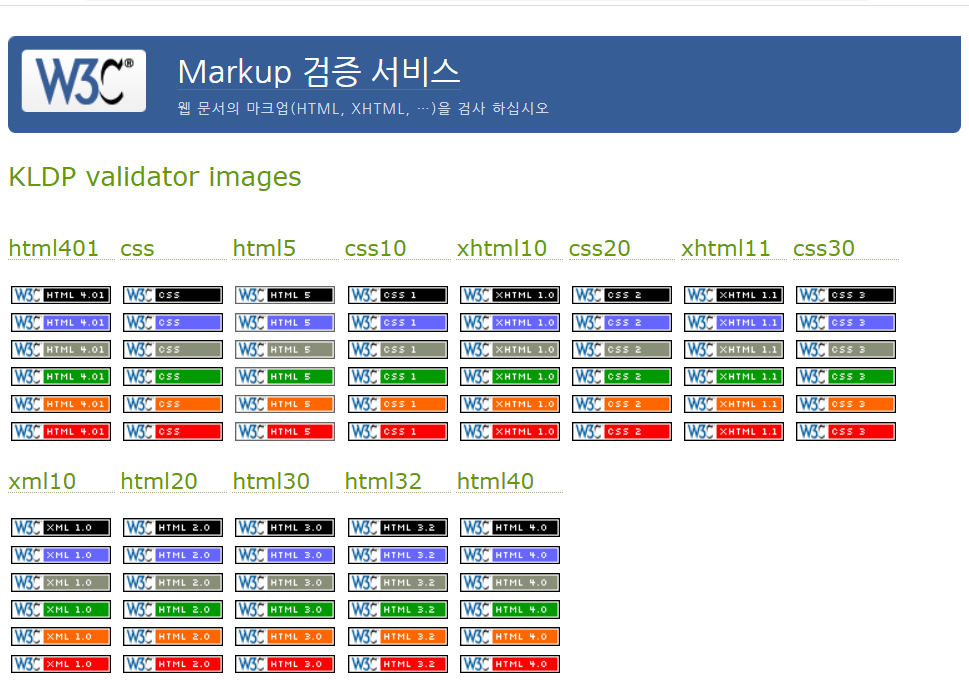Image resolution: width=969 pixels, height=694 pixels.
Task: Select the red HTML 4.0 badge
Action: click(510, 664)
